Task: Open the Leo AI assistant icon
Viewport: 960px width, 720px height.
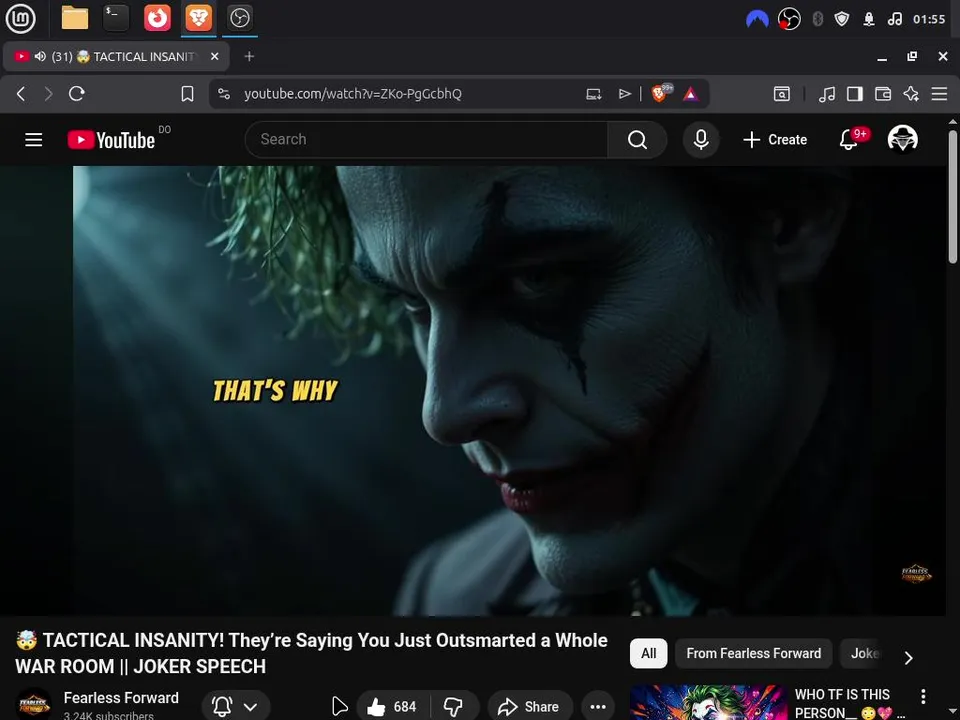Action: coord(911,94)
